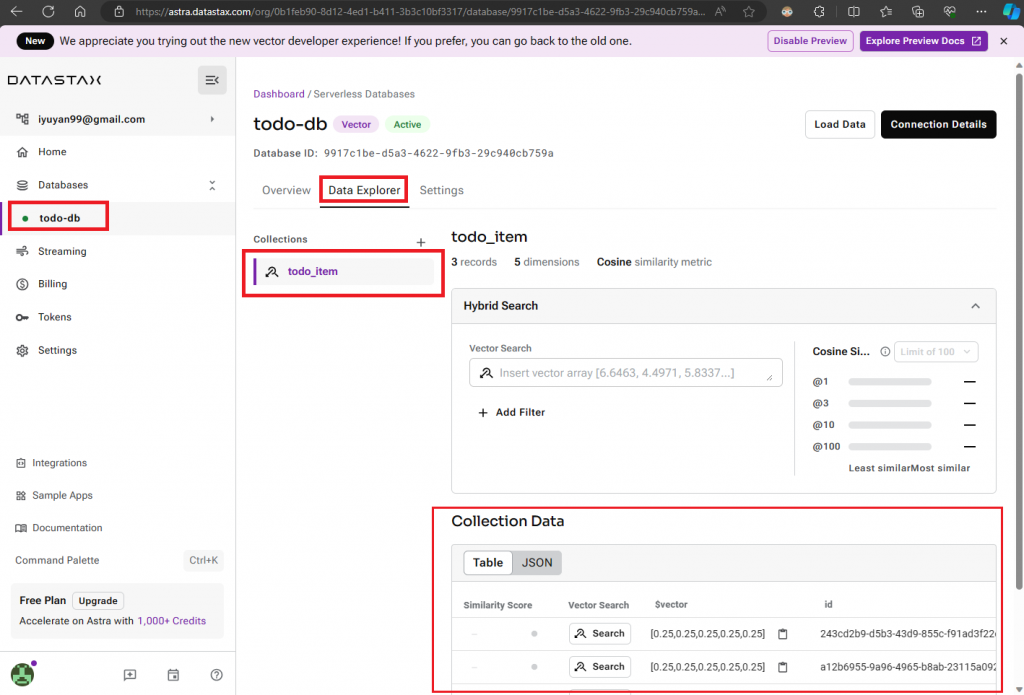
Task: Click Add Filter in Hybrid Search
Action: [511, 412]
